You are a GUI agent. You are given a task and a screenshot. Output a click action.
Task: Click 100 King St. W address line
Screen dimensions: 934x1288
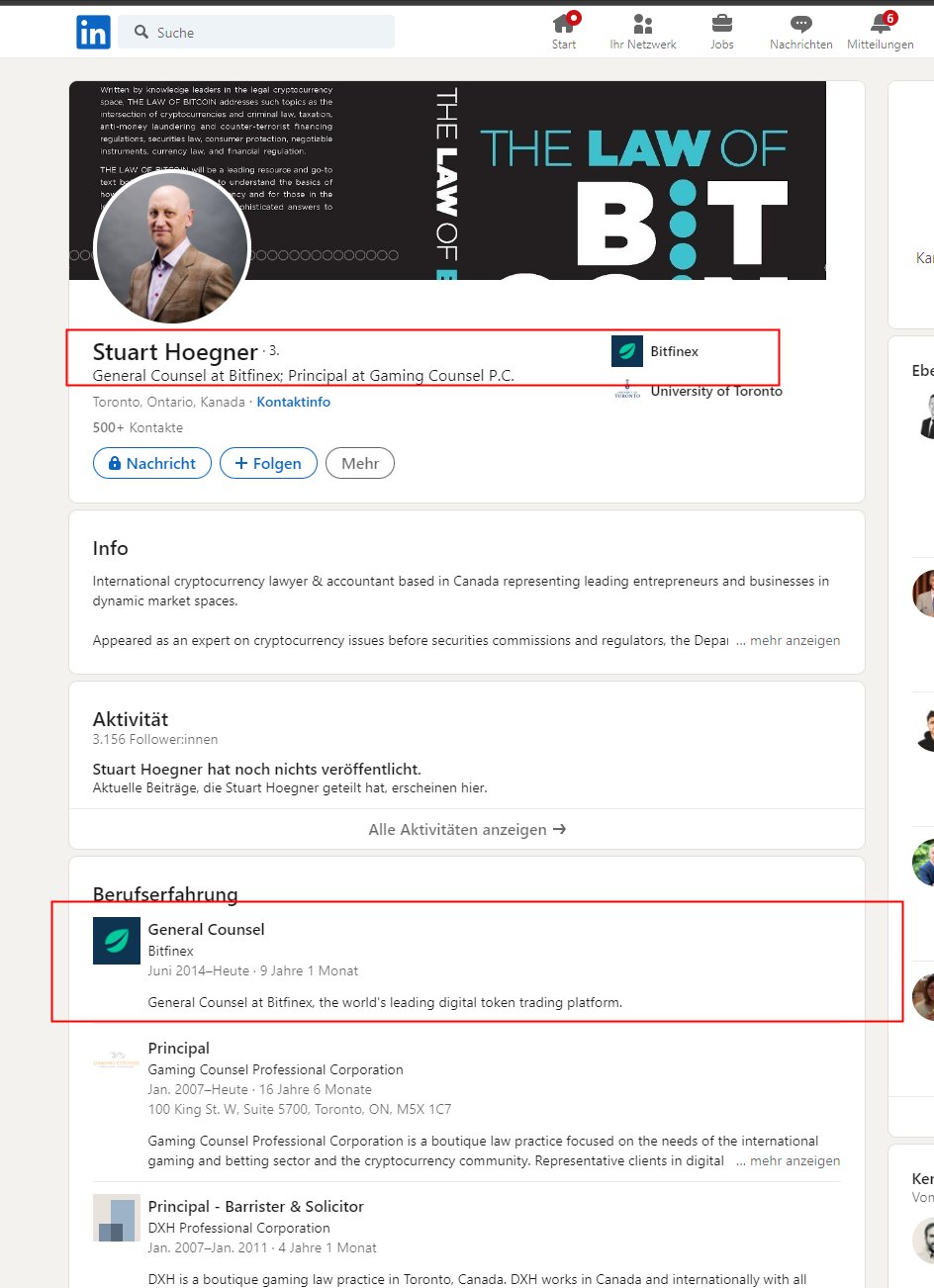(300, 1109)
